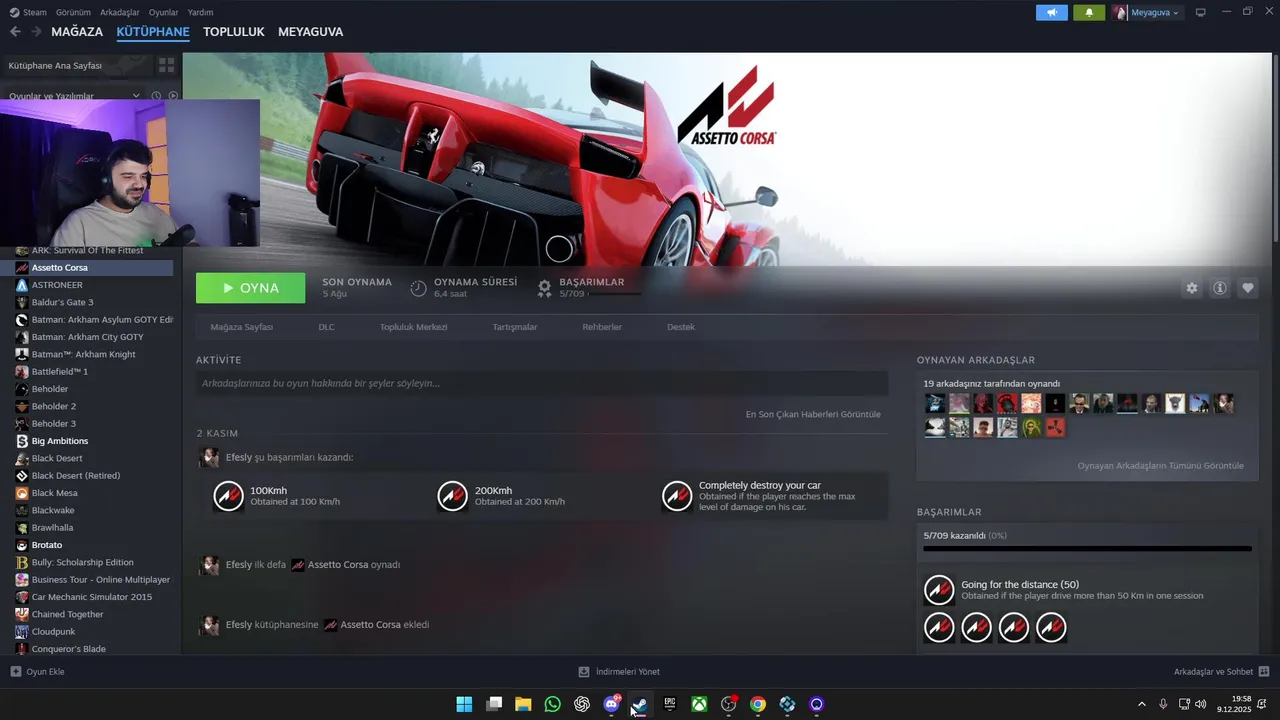This screenshot has width=1280, height=720.
Task: Go to the TOPLULUK tab
Action: tap(233, 32)
